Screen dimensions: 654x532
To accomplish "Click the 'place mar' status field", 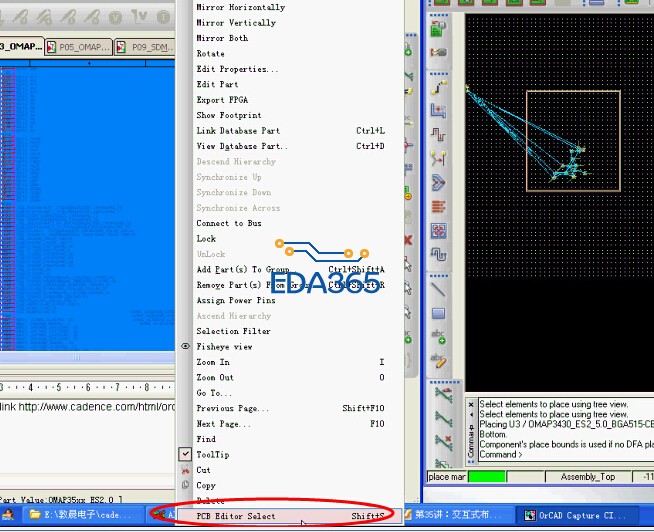I will (447, 477).
